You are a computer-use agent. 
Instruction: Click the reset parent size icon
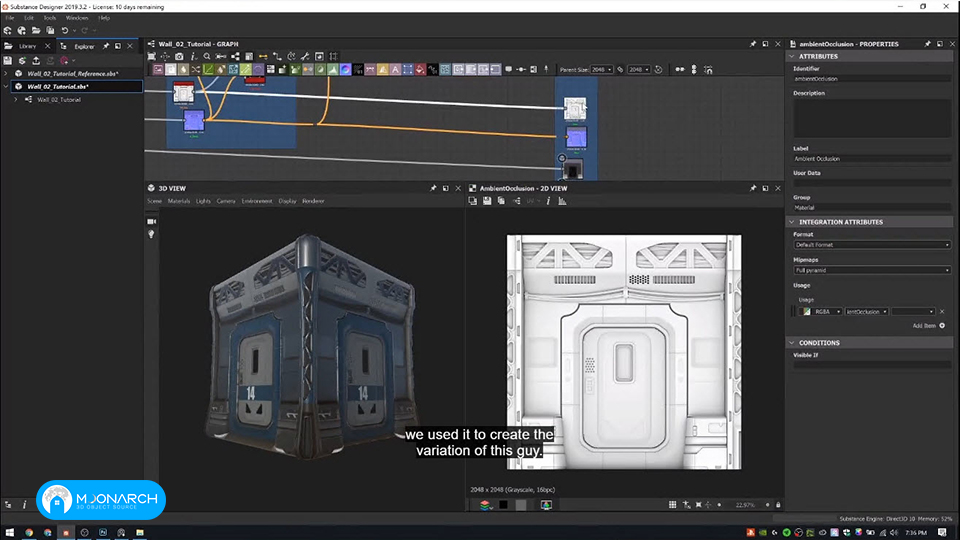click(x=658, y=70)
